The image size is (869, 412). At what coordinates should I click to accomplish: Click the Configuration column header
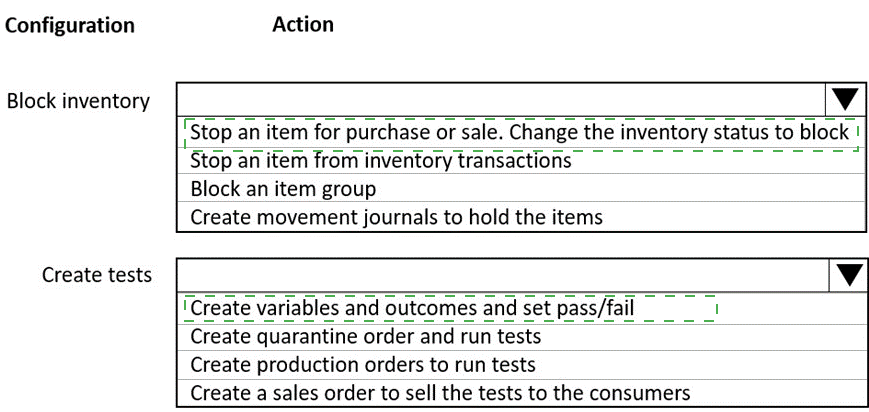tap(70, 25)
